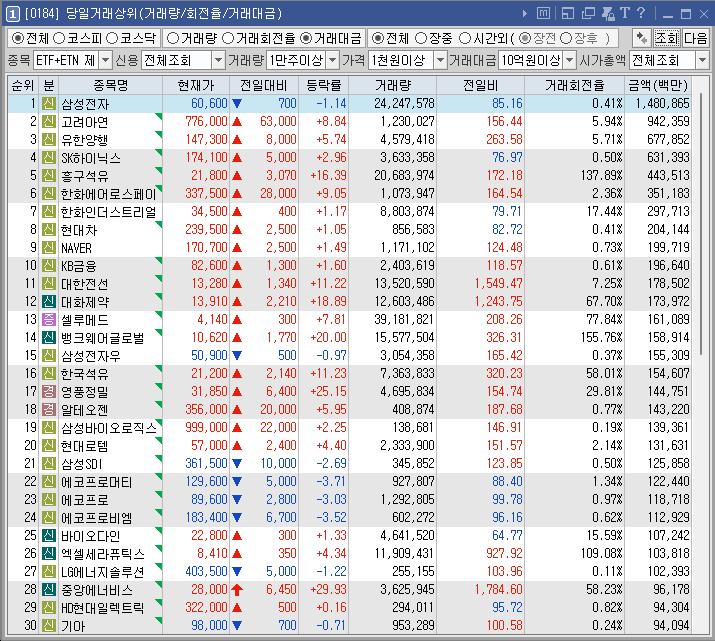
Task: Click the market badge icon for 현대차
Action: point(49,229)
